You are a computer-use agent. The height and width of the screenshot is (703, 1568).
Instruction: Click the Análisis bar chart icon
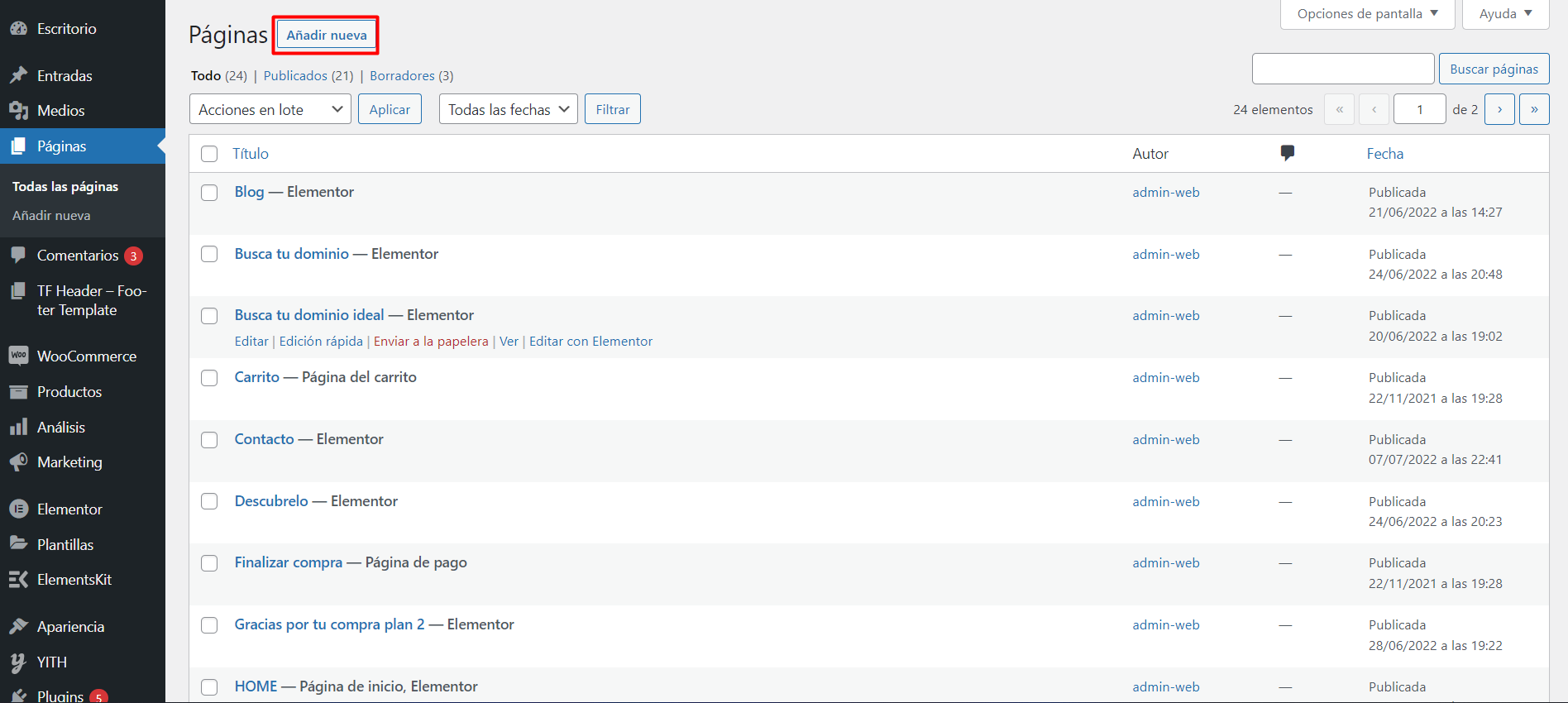[x=18, y=428]
